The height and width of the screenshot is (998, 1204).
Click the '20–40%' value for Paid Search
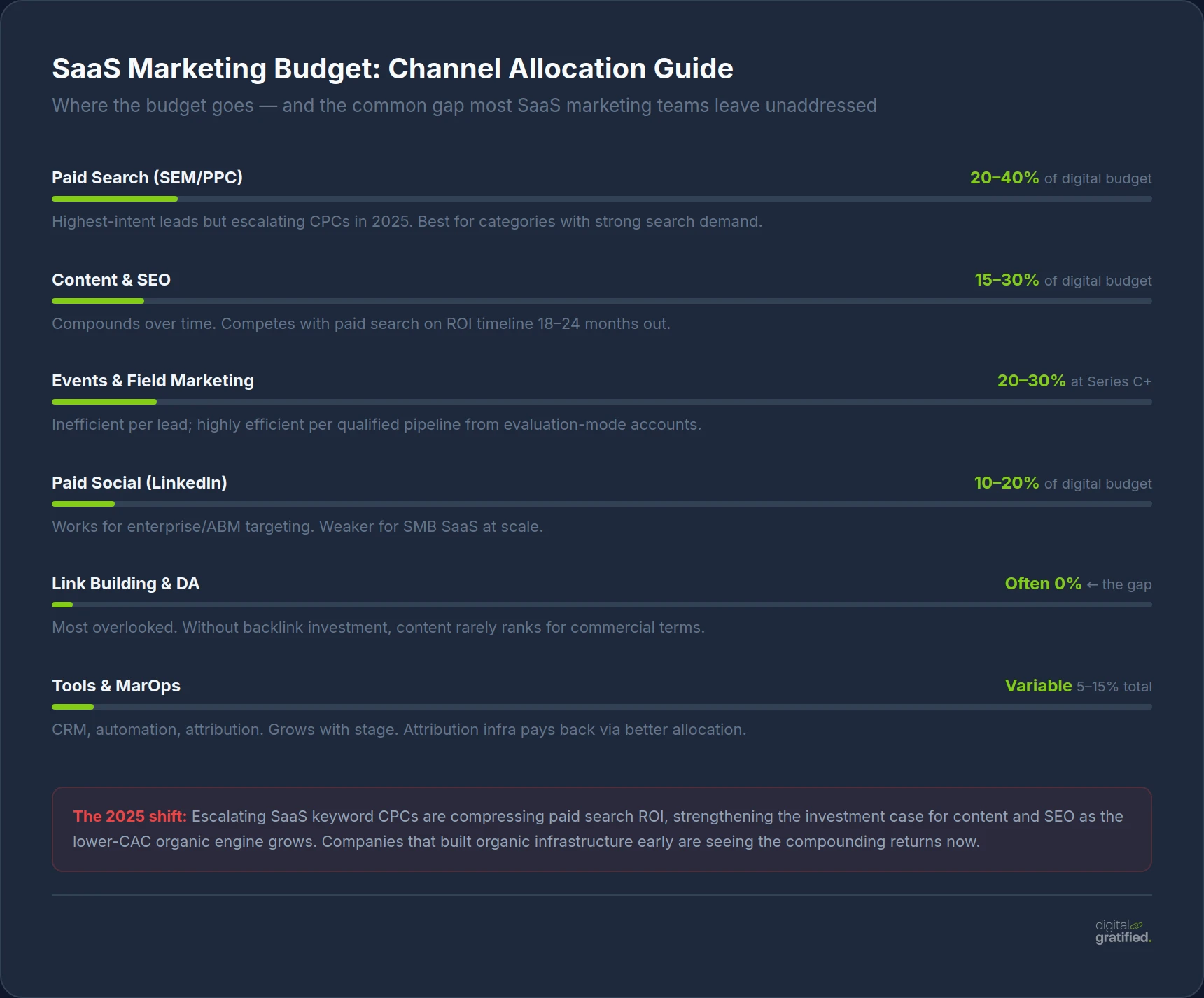point(1004,178)
